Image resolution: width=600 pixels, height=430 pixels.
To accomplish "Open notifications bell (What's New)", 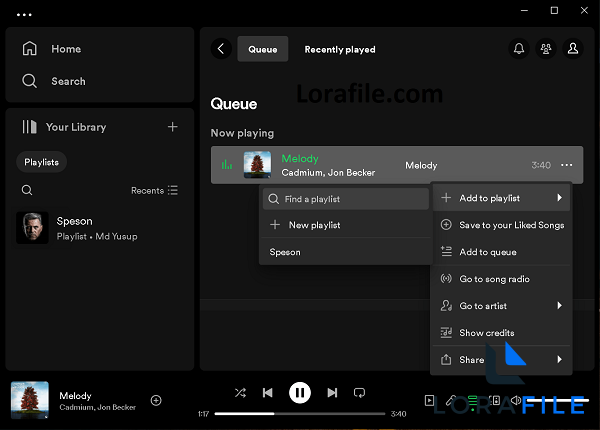I will 519,49.
